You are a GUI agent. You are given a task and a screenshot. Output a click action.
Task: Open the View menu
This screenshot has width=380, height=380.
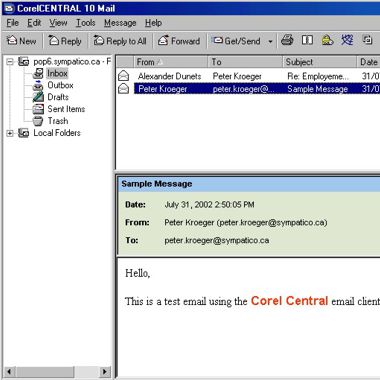click(x=58, y=23)
